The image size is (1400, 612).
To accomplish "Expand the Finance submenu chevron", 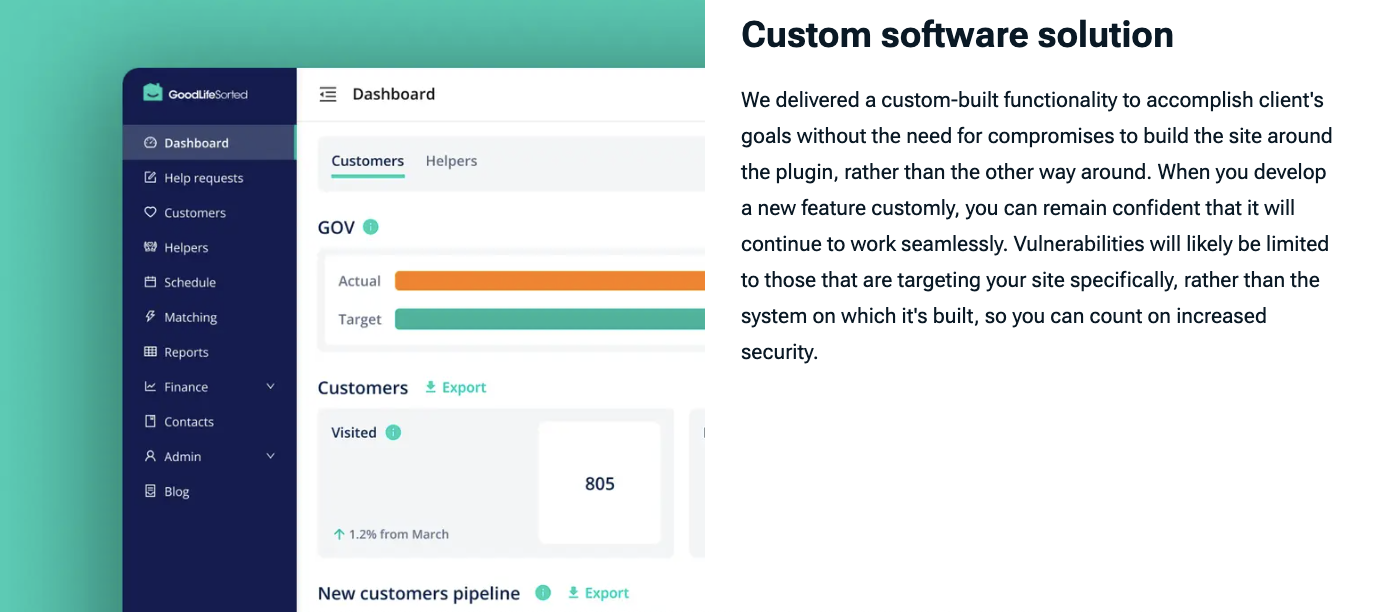I will pos(270,387).
